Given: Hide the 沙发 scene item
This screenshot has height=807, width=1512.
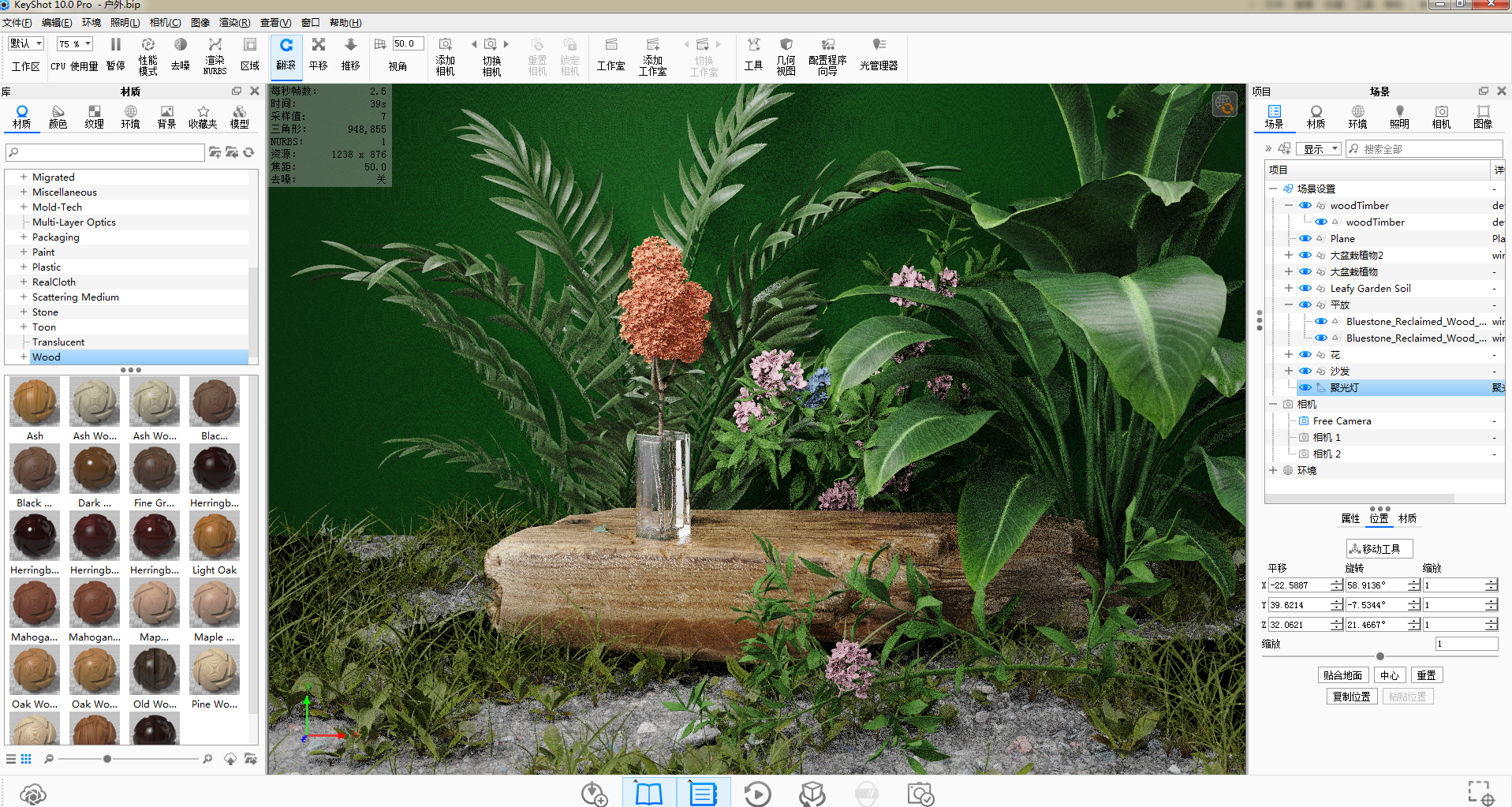Looking at the screenshot, I should pos(1305,371).
